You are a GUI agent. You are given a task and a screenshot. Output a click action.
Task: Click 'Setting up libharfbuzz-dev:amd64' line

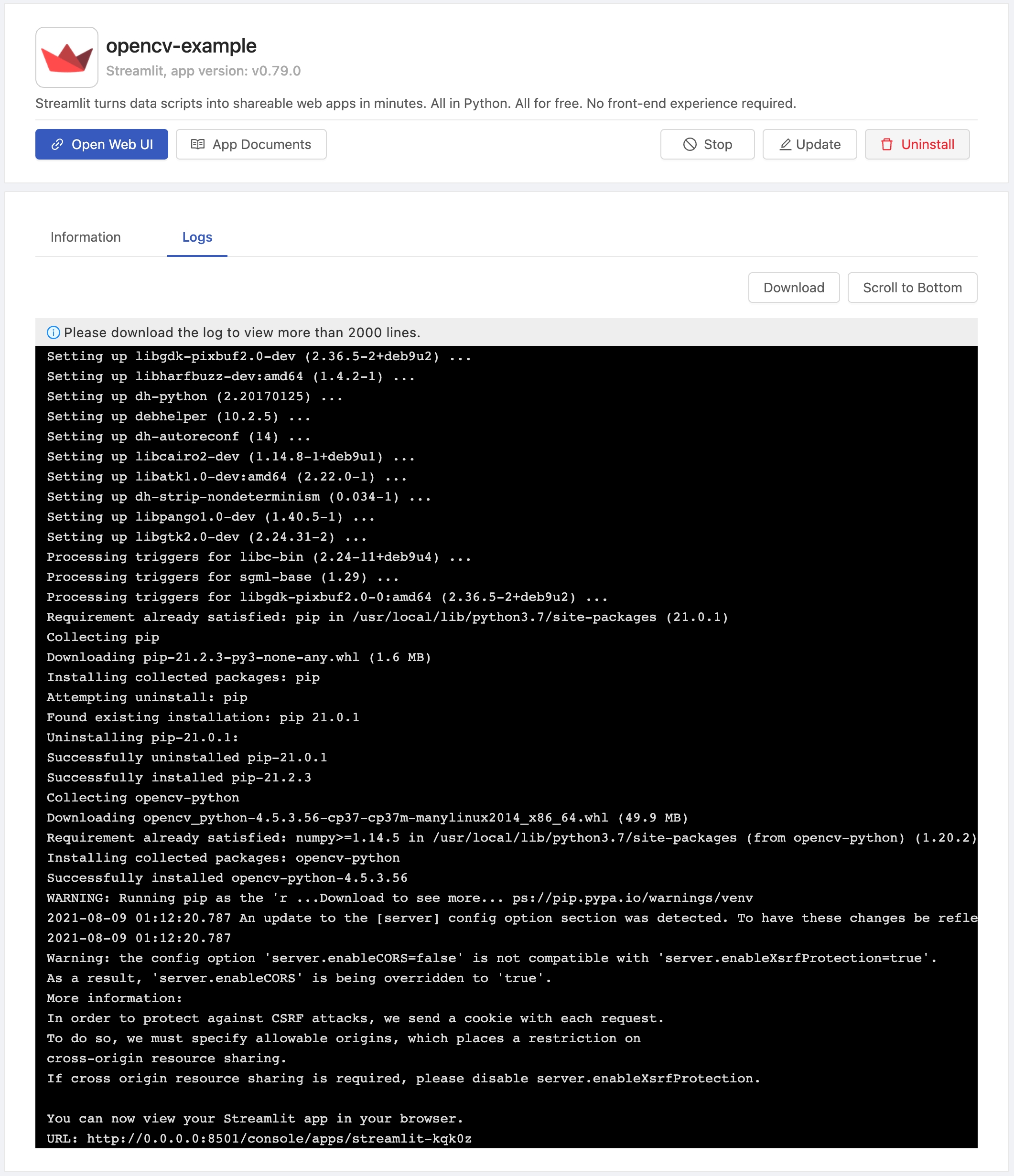[231, 376]
